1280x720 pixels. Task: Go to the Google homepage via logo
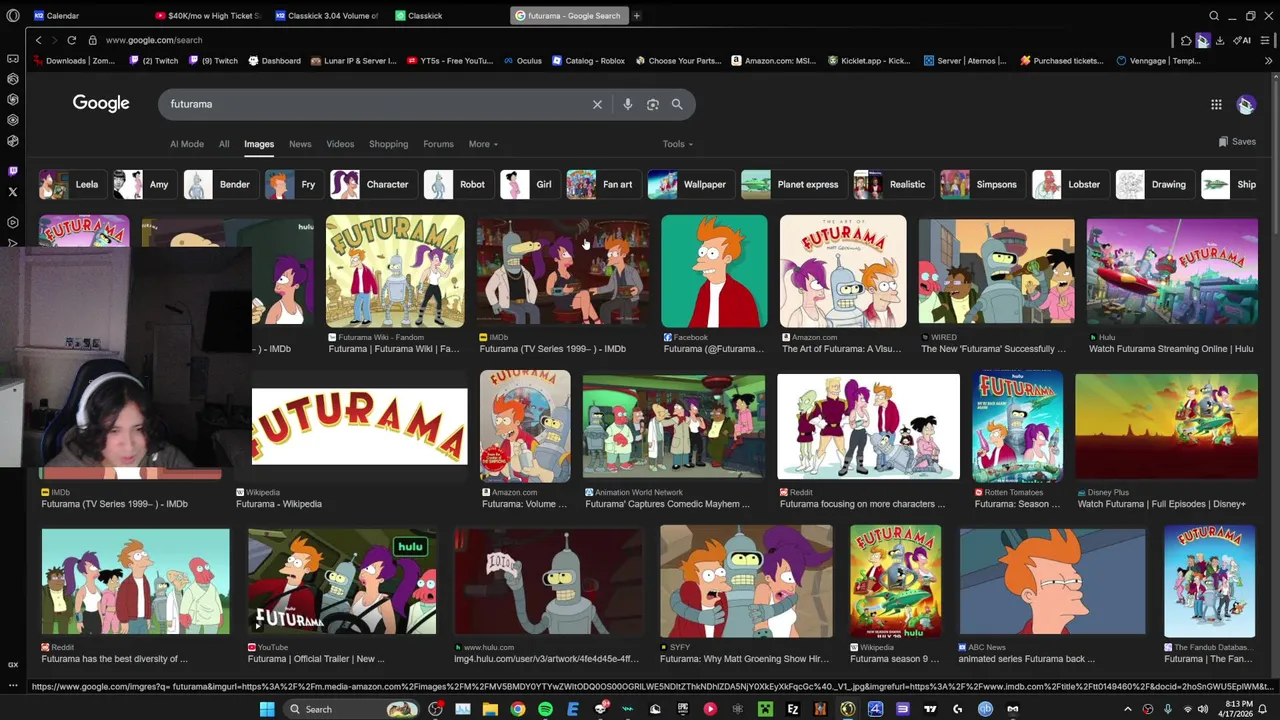pos(101,103)
